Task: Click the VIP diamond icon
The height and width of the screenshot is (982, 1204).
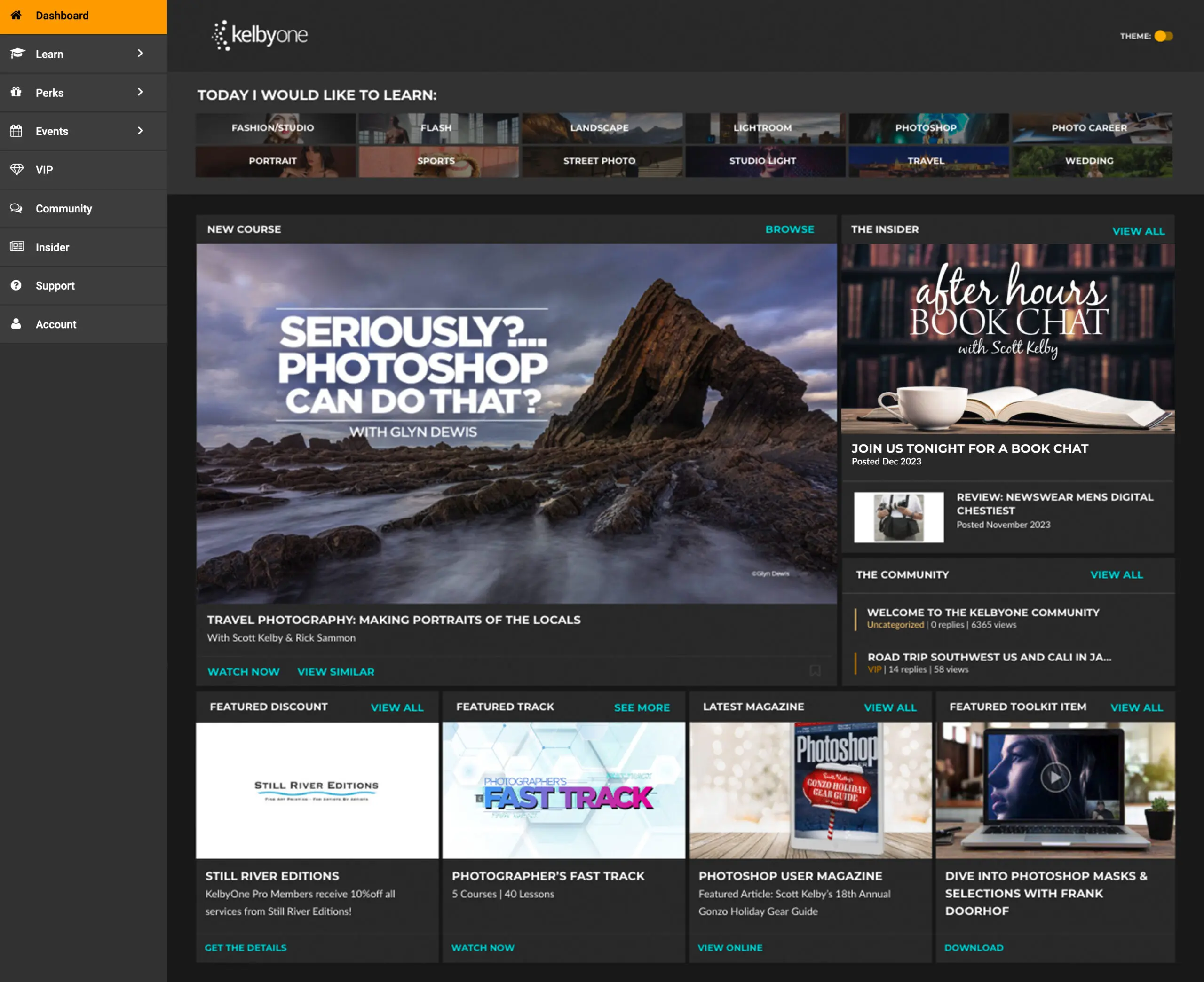Action: 17,169
